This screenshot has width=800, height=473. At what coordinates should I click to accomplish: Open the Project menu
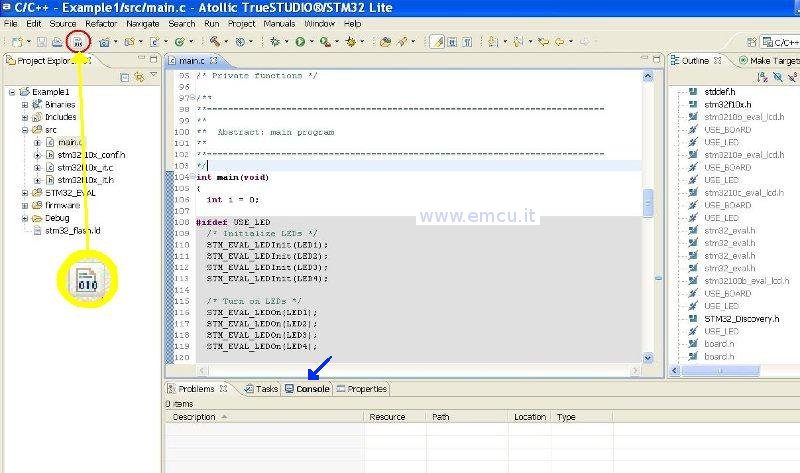point(241,24)
